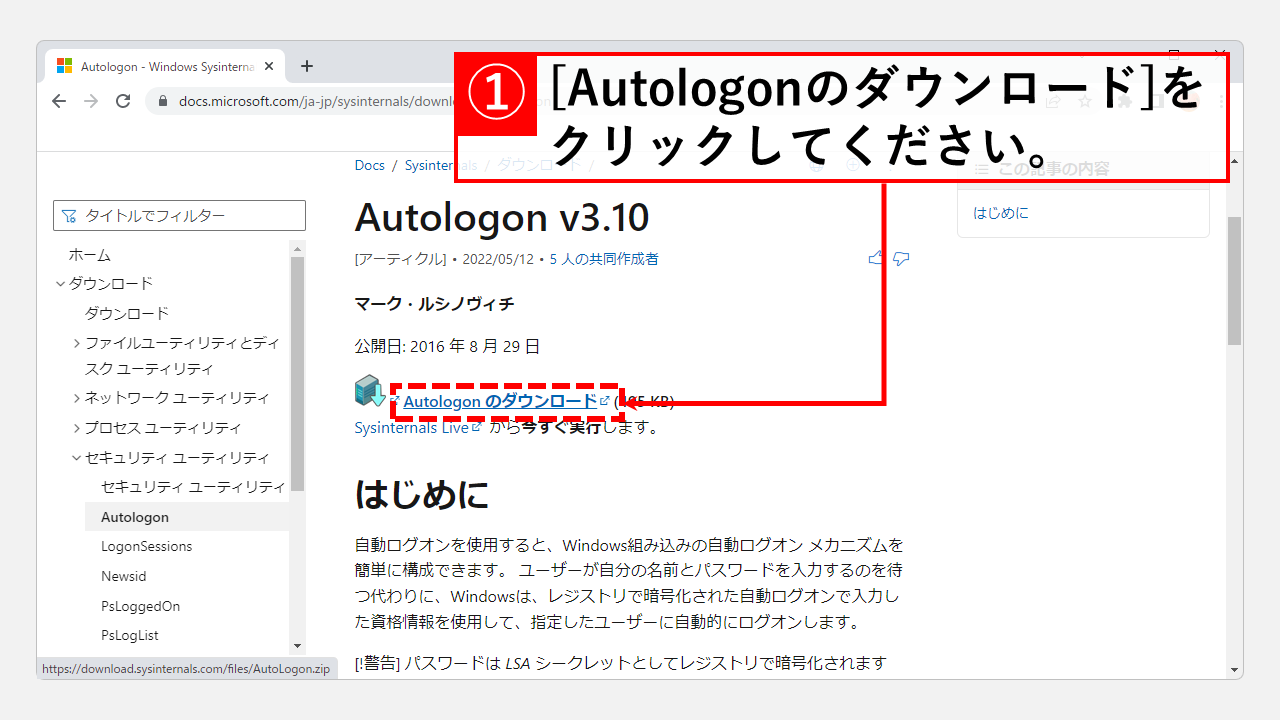
Task: Click the Autologon download package icon
Action: 369,391
